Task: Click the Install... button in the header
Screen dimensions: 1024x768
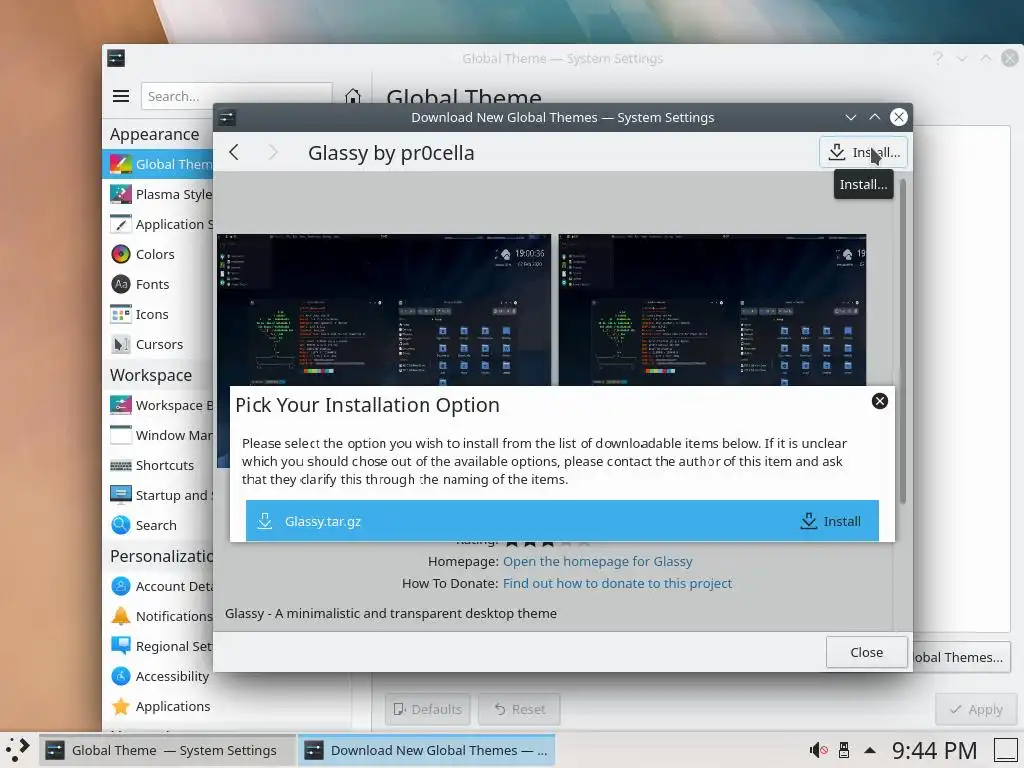Action: coord(863,152)
